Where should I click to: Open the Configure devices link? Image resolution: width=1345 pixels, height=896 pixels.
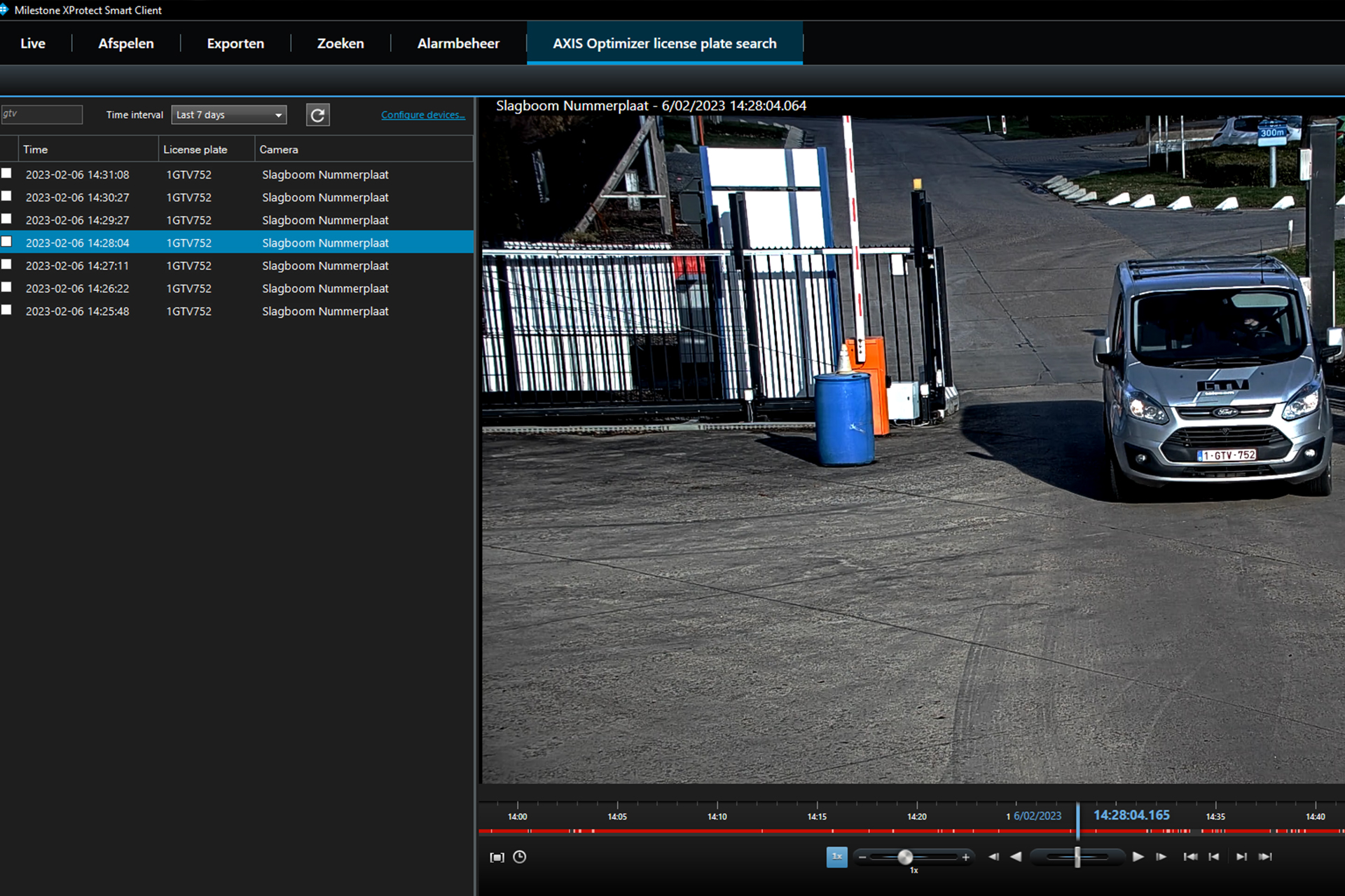[422, 115]
